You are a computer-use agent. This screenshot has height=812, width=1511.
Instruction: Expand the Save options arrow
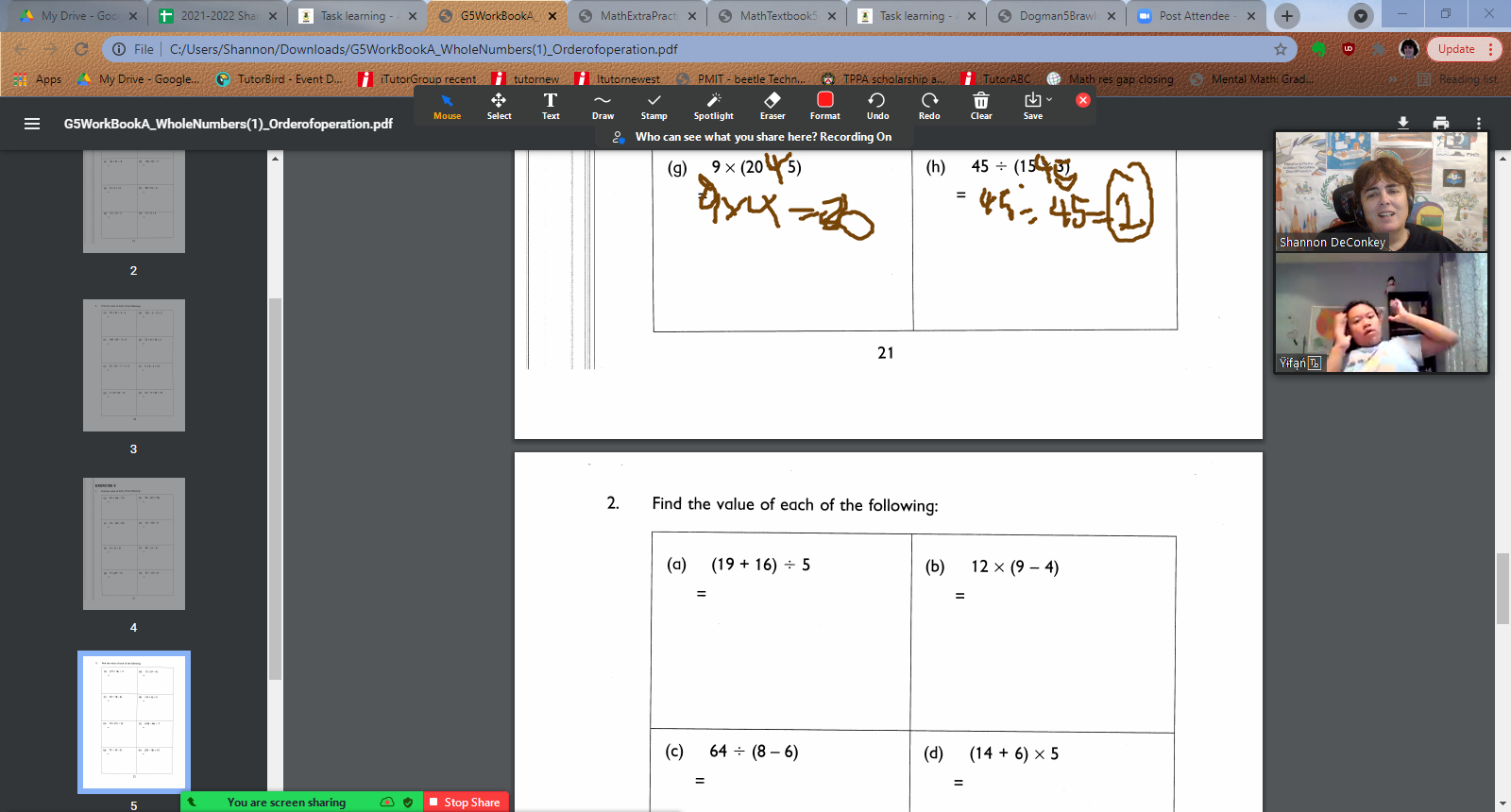pyautogui.click(x=1049, y=100)
